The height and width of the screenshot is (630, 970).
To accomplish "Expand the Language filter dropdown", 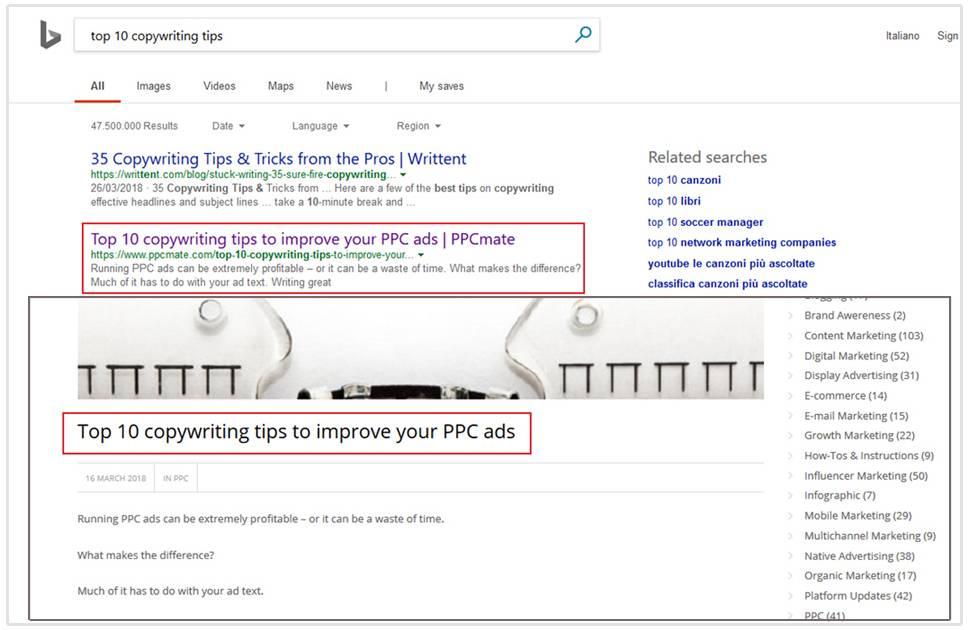I will coord(320,126).
